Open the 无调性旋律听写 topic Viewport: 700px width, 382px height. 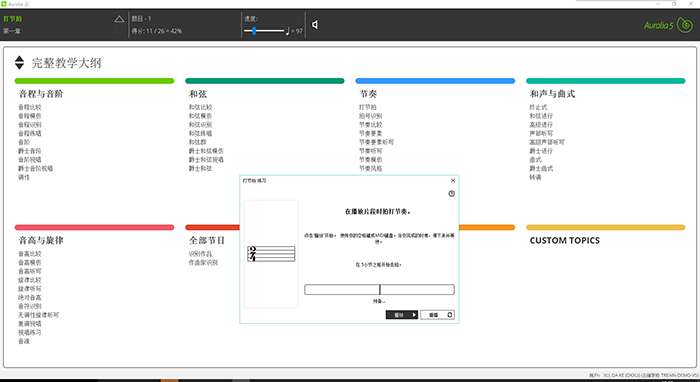click(x=38, y=315)
